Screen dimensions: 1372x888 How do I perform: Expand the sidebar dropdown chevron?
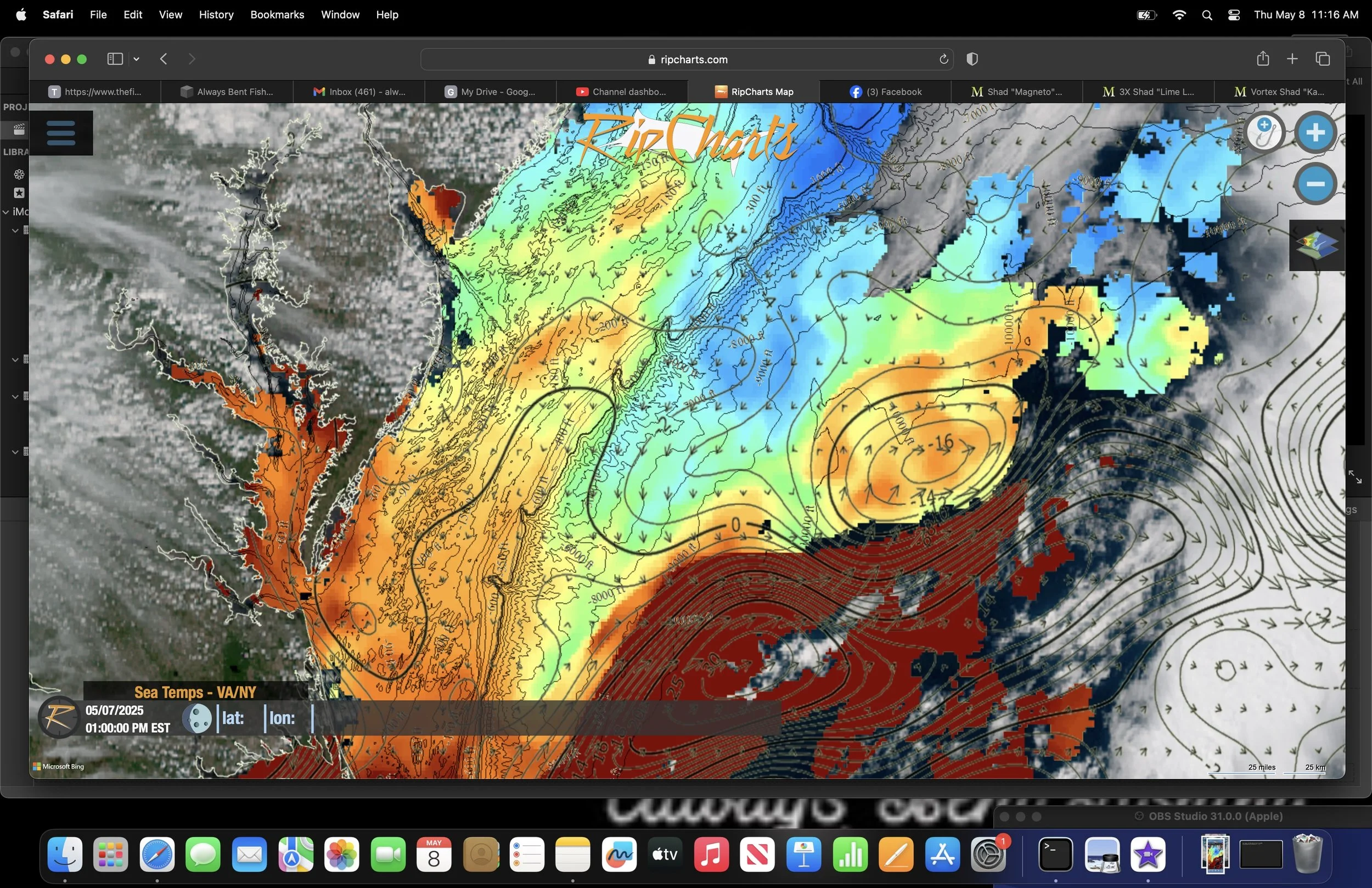pyautogui.click(x=137, y=59)
